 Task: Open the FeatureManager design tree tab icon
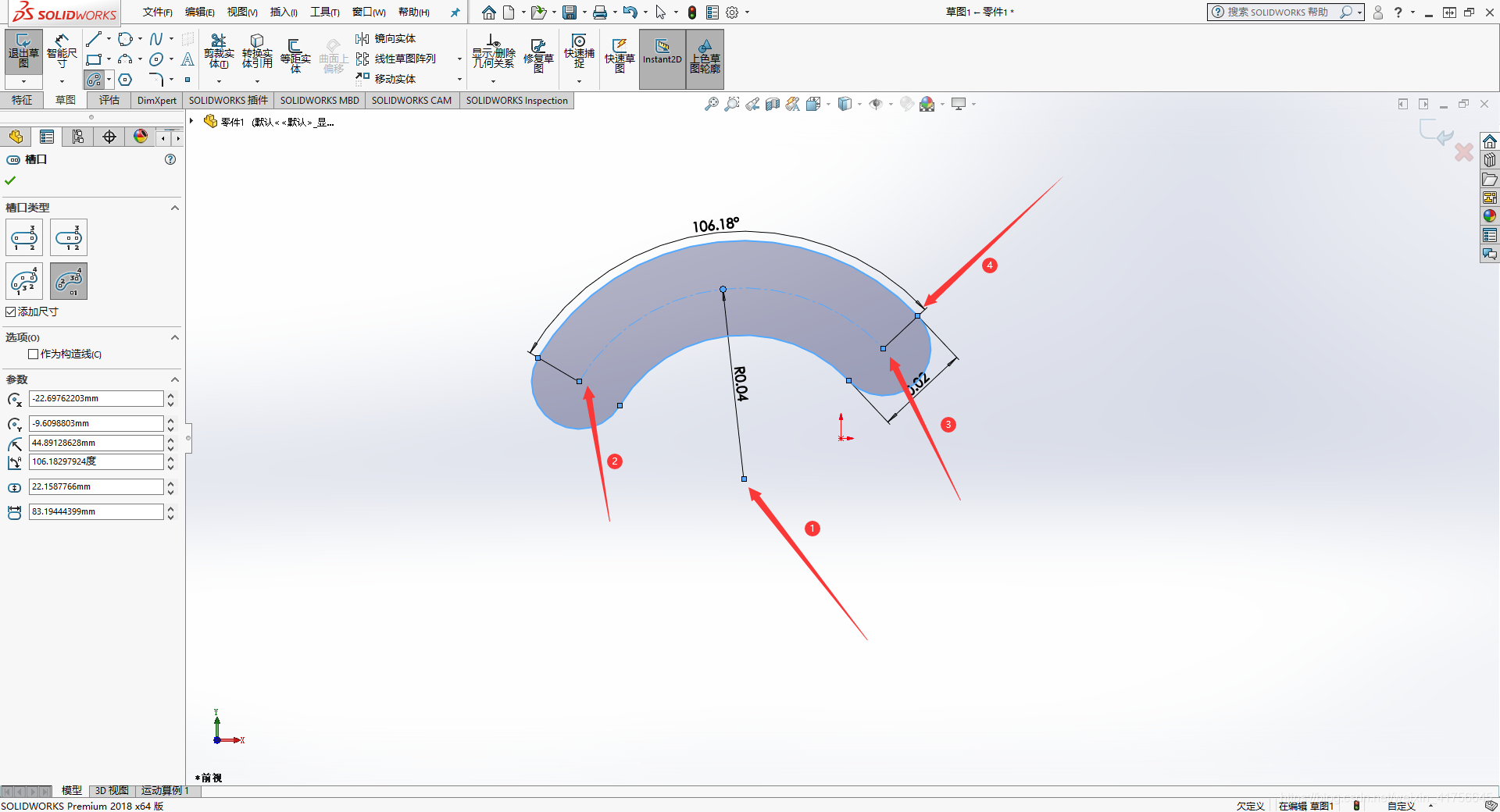click(x=16, y=137)
